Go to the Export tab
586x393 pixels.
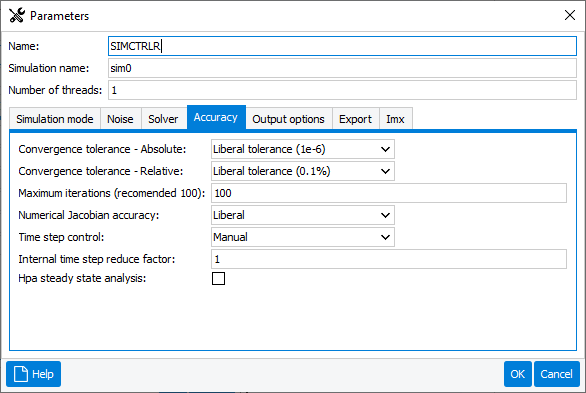point(355,119)
